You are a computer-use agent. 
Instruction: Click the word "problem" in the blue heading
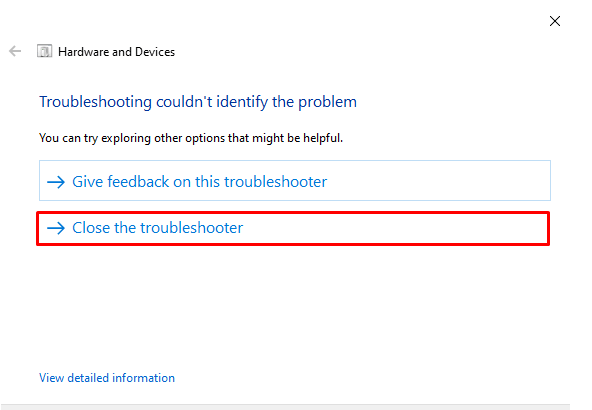(327, 103)
